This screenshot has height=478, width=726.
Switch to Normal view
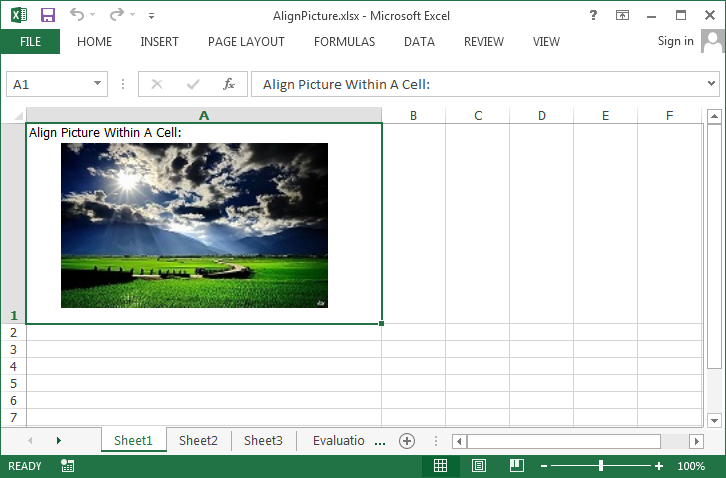click(440, 466)
